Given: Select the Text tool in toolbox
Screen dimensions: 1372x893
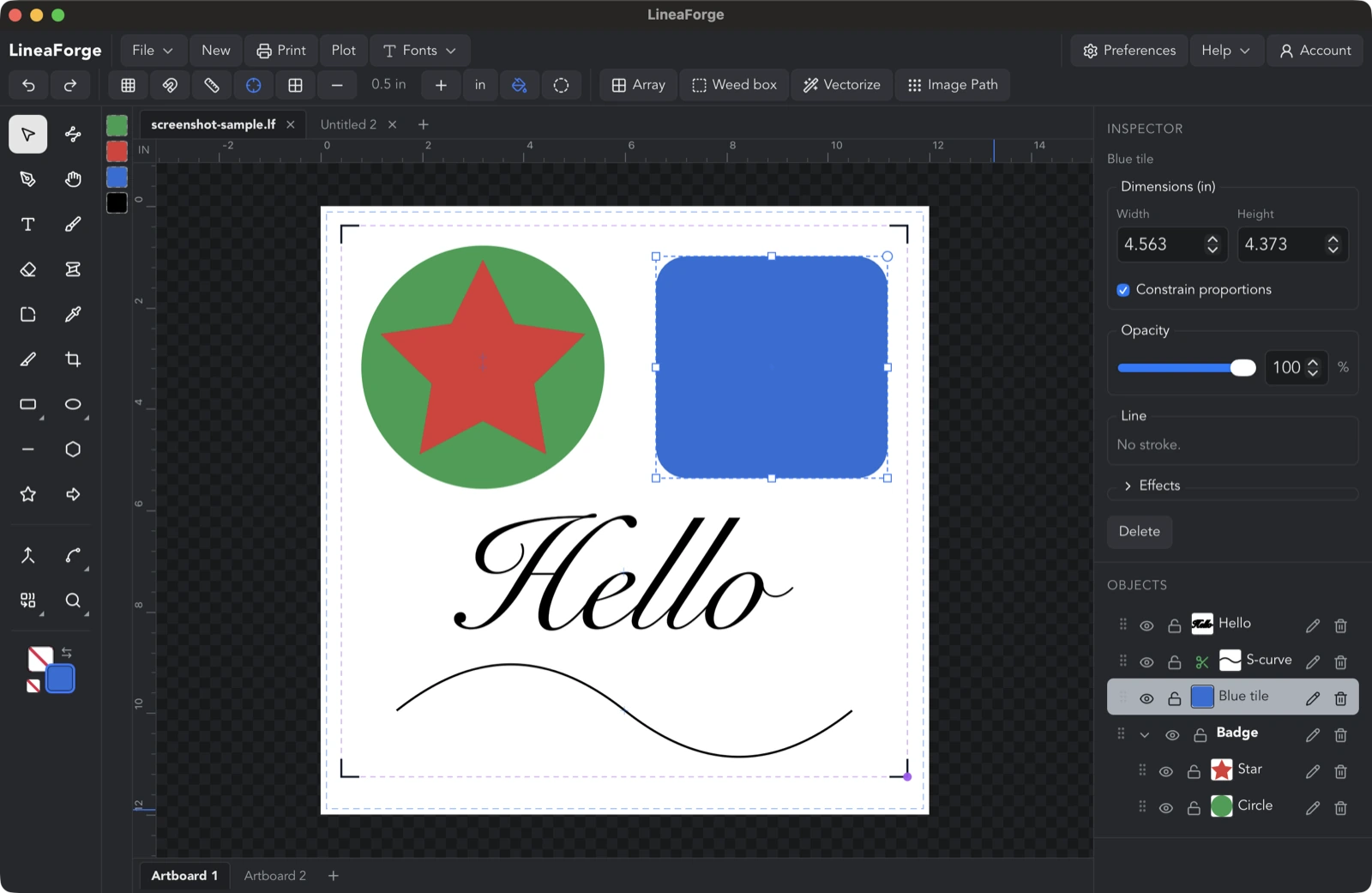Looking at the screenshot, I should [28, 225].
